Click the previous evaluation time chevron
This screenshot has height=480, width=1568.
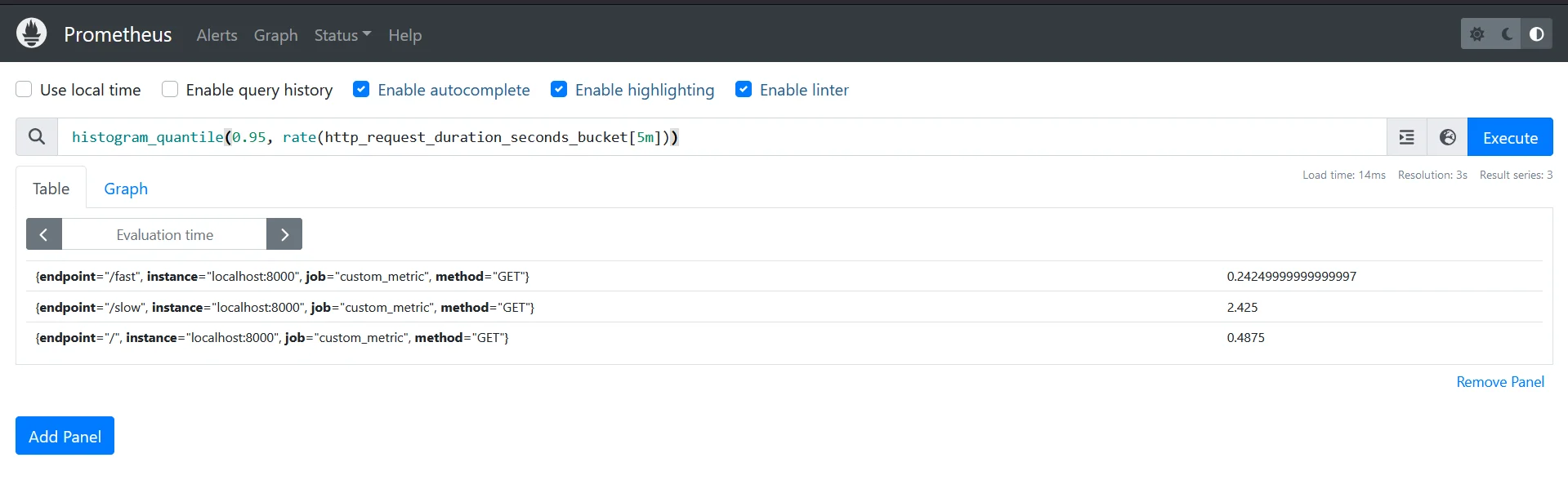[43, 234]
